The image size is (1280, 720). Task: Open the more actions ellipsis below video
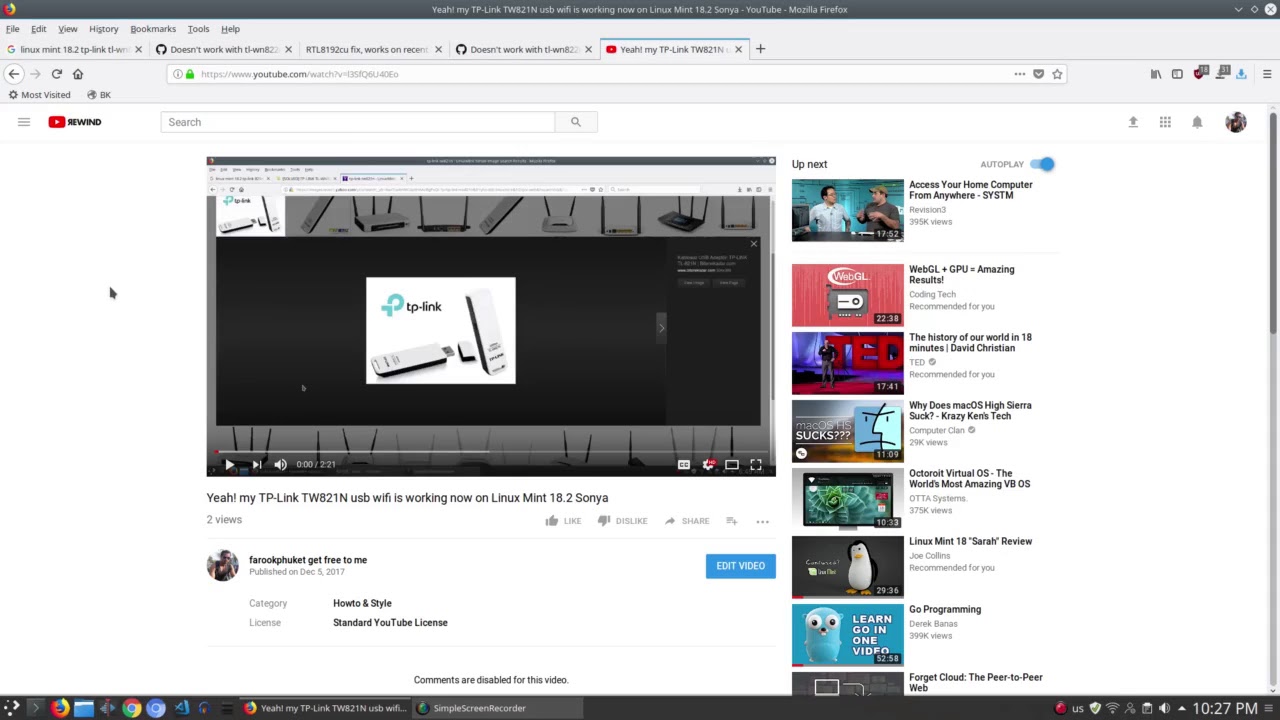[x=762, y=521]
